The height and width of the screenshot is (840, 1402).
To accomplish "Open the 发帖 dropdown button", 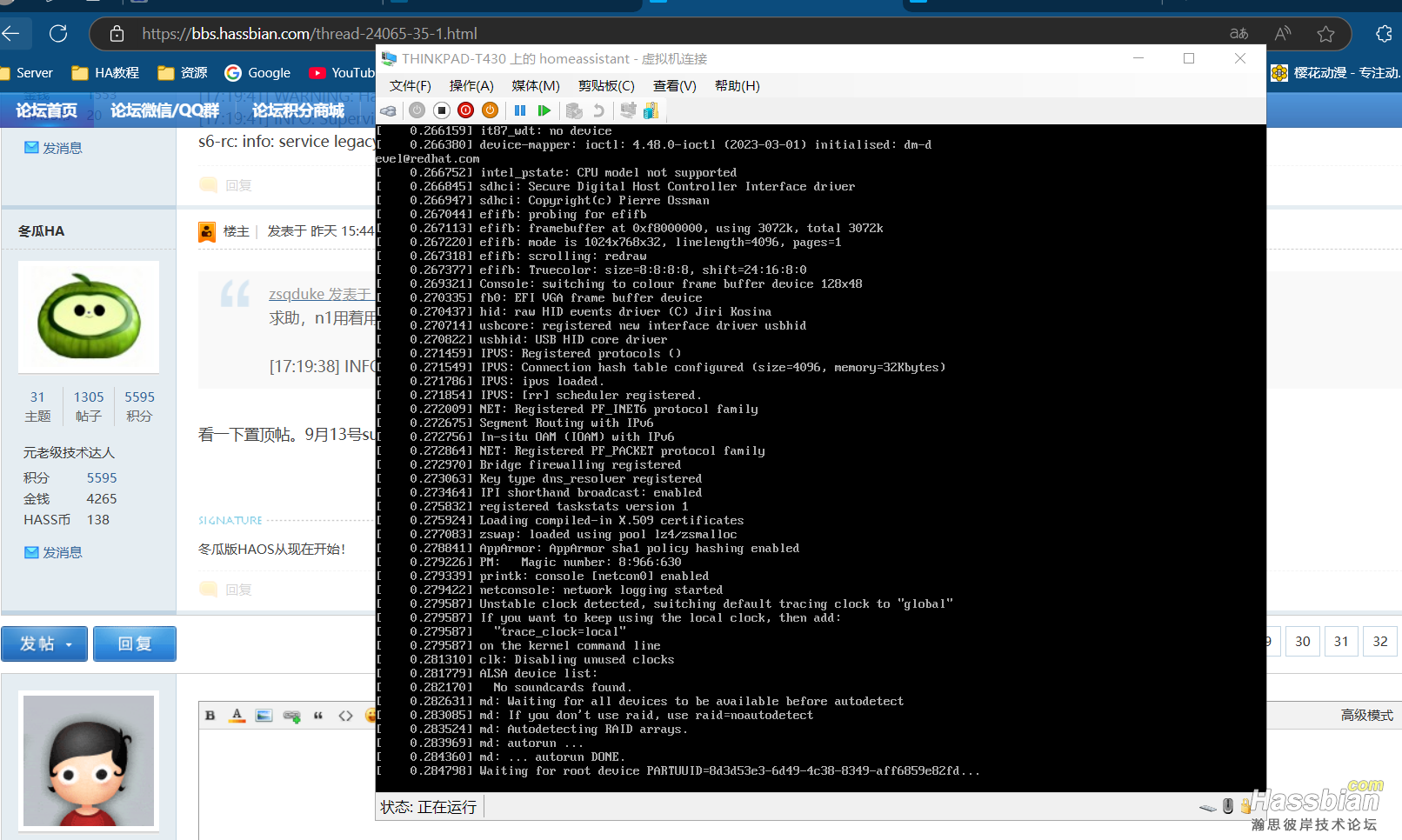I will pyautogui.click(x=44, y=643).
